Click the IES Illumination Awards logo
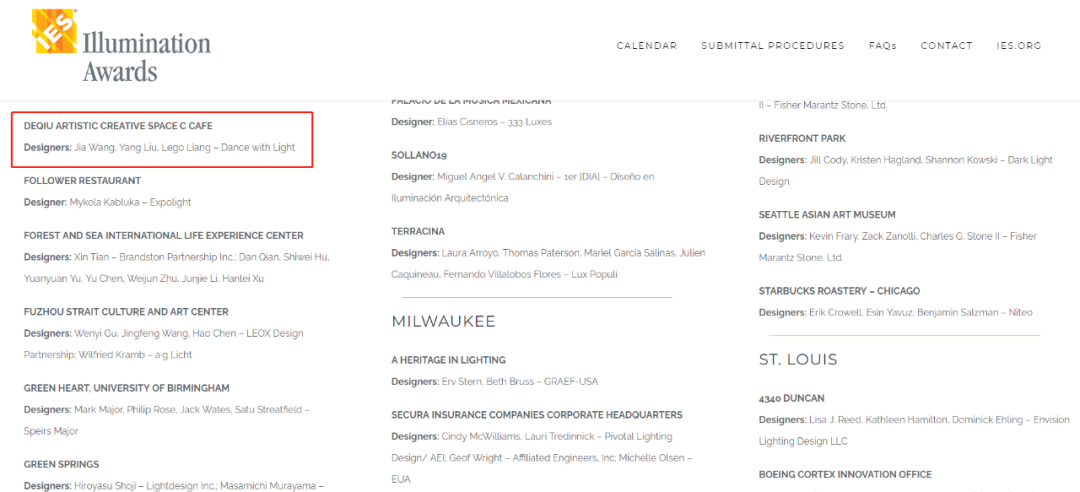Image resolution: width=1080 pixels, height=492 pixels. (121, 45)
